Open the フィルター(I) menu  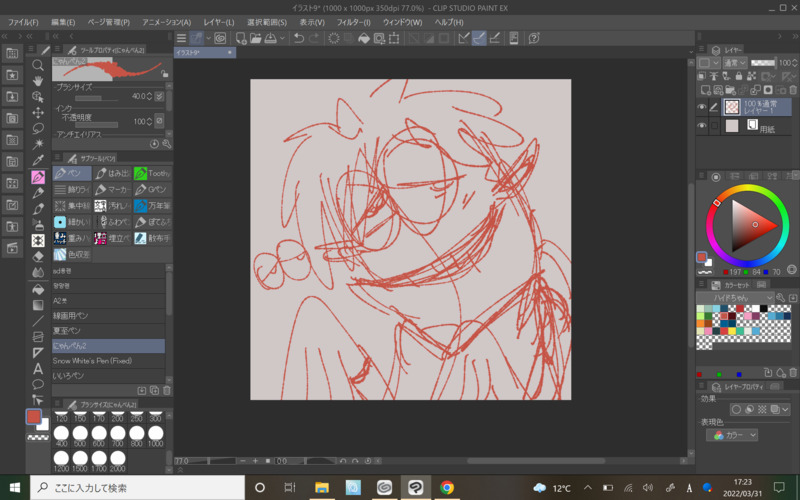353,22
